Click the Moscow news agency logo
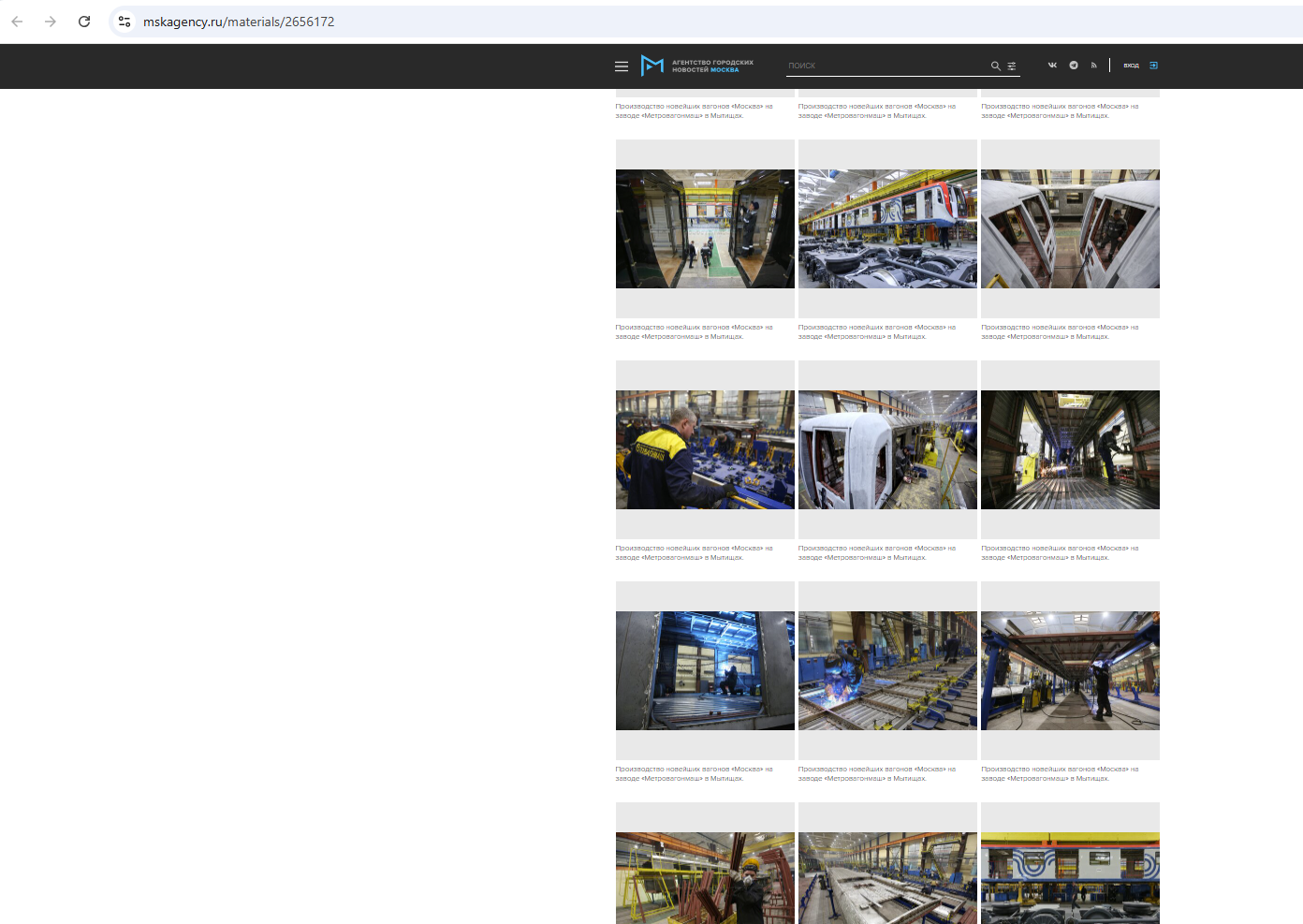The width and height of the screenshot is (1303, 924). pyautogui.click(x=697, y=66)
